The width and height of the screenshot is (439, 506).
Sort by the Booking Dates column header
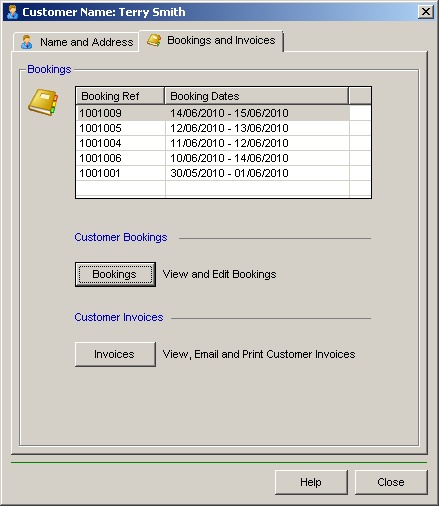(x=257, y=96)
